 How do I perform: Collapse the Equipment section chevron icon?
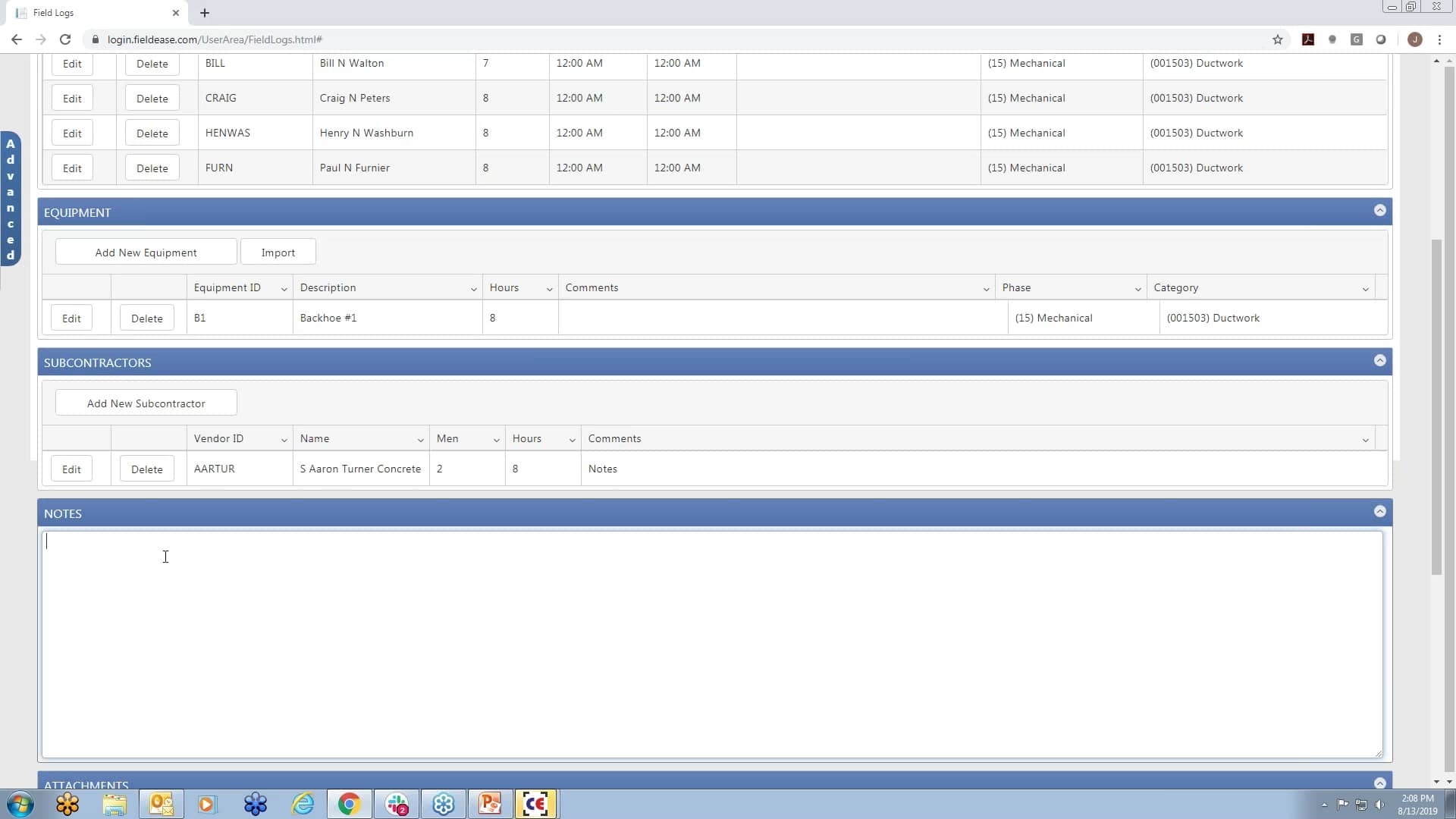coord(1379,211)
